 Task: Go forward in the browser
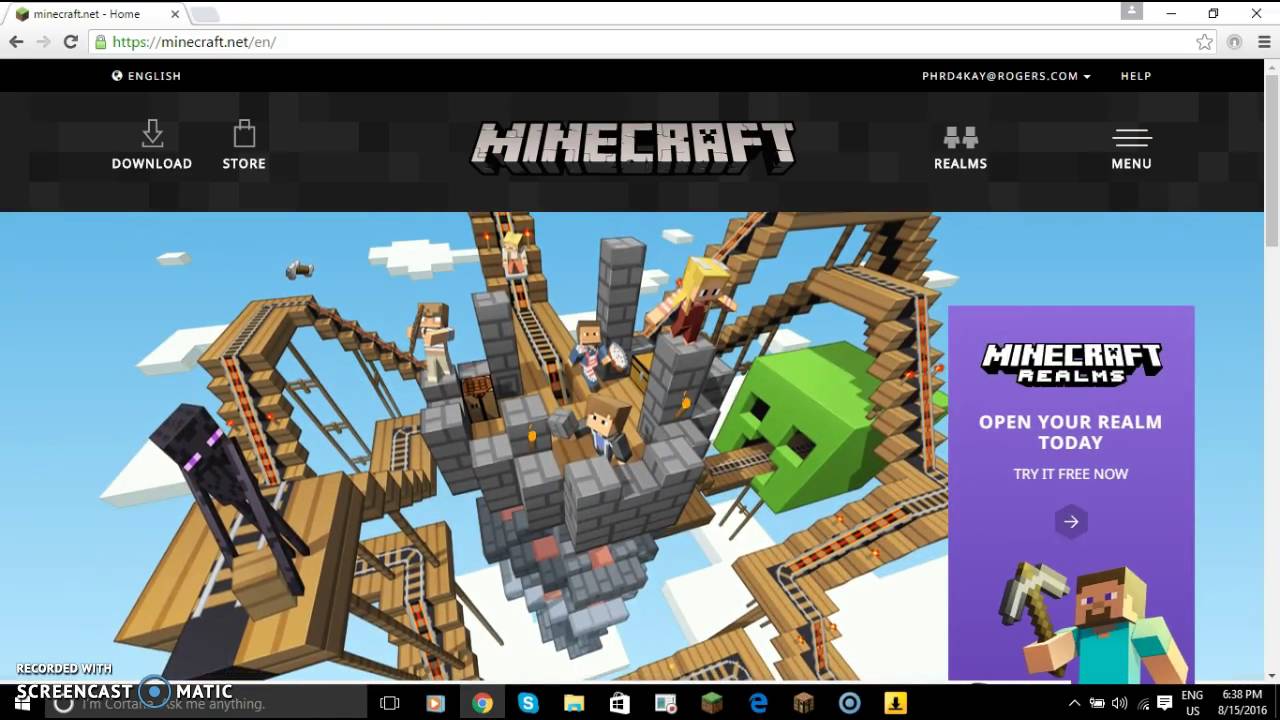coord(43,42)
